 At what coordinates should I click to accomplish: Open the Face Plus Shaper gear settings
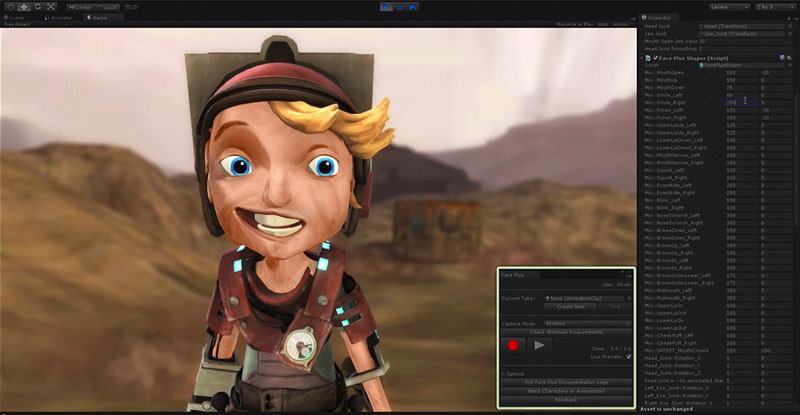790,57
